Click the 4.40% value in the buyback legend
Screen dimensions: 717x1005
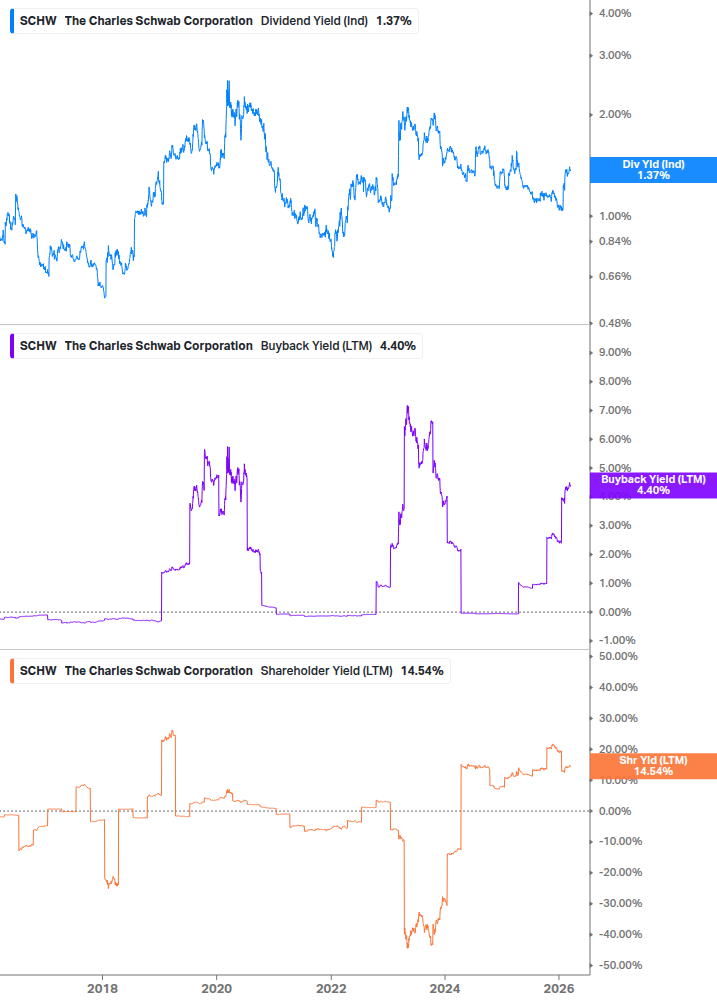[398, 346]
